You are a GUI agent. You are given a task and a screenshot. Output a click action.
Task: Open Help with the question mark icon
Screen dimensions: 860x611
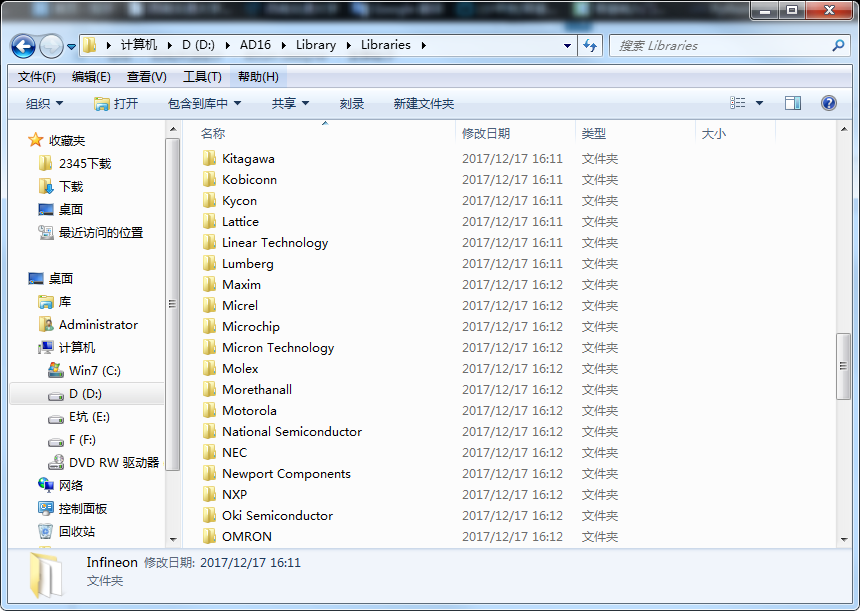tap(829, 103)
